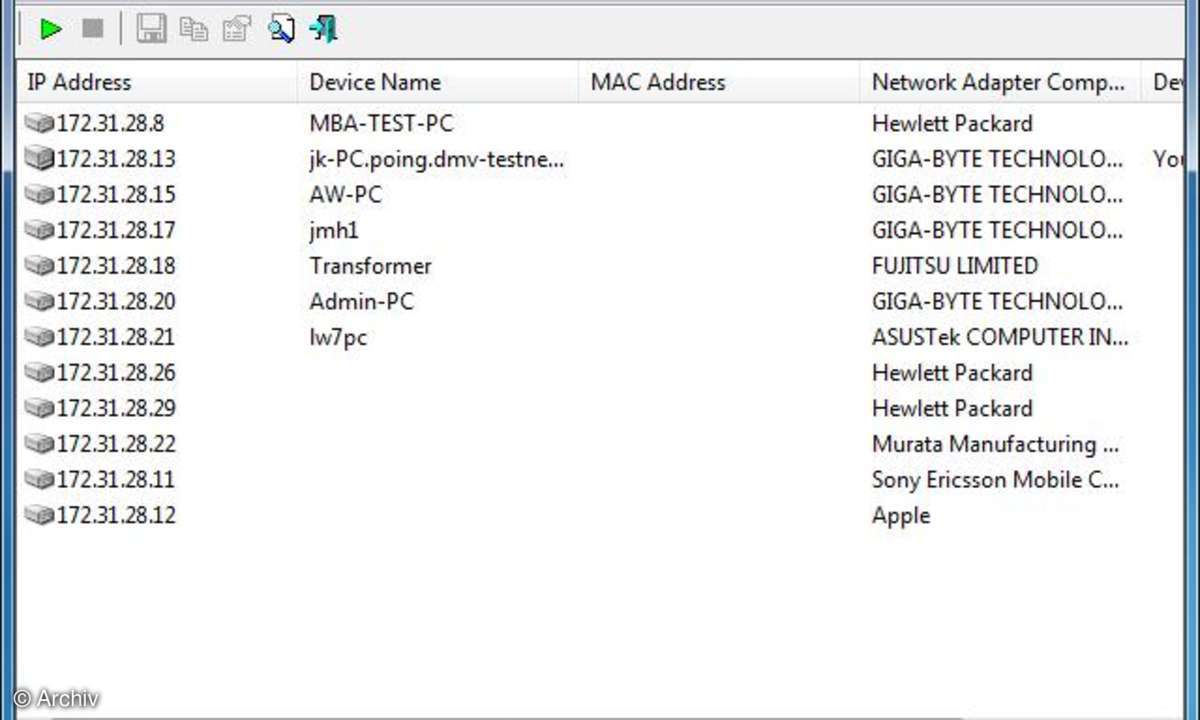Click the device name MBA-TEST-PC
This screenshot has width=1200, height=720.
[x=381, y=123]
